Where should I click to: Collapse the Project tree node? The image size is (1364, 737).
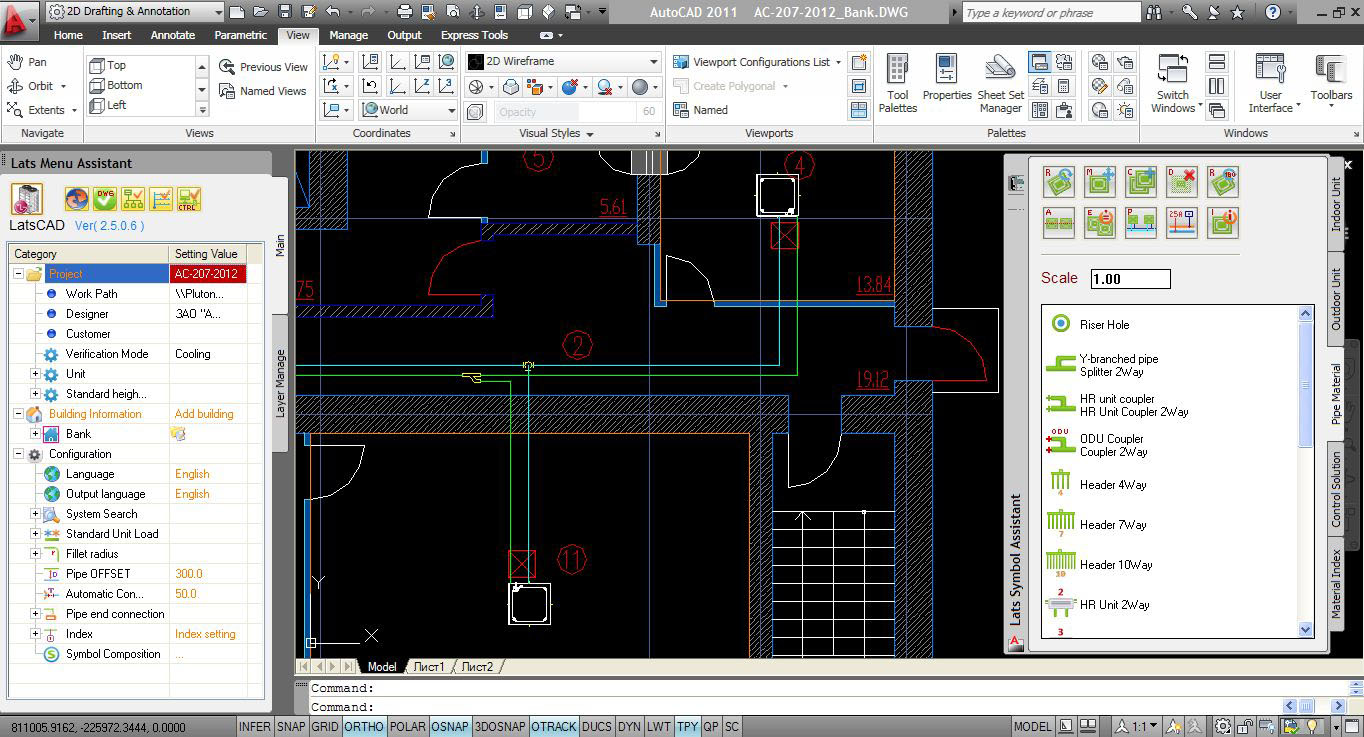[18, 274]
